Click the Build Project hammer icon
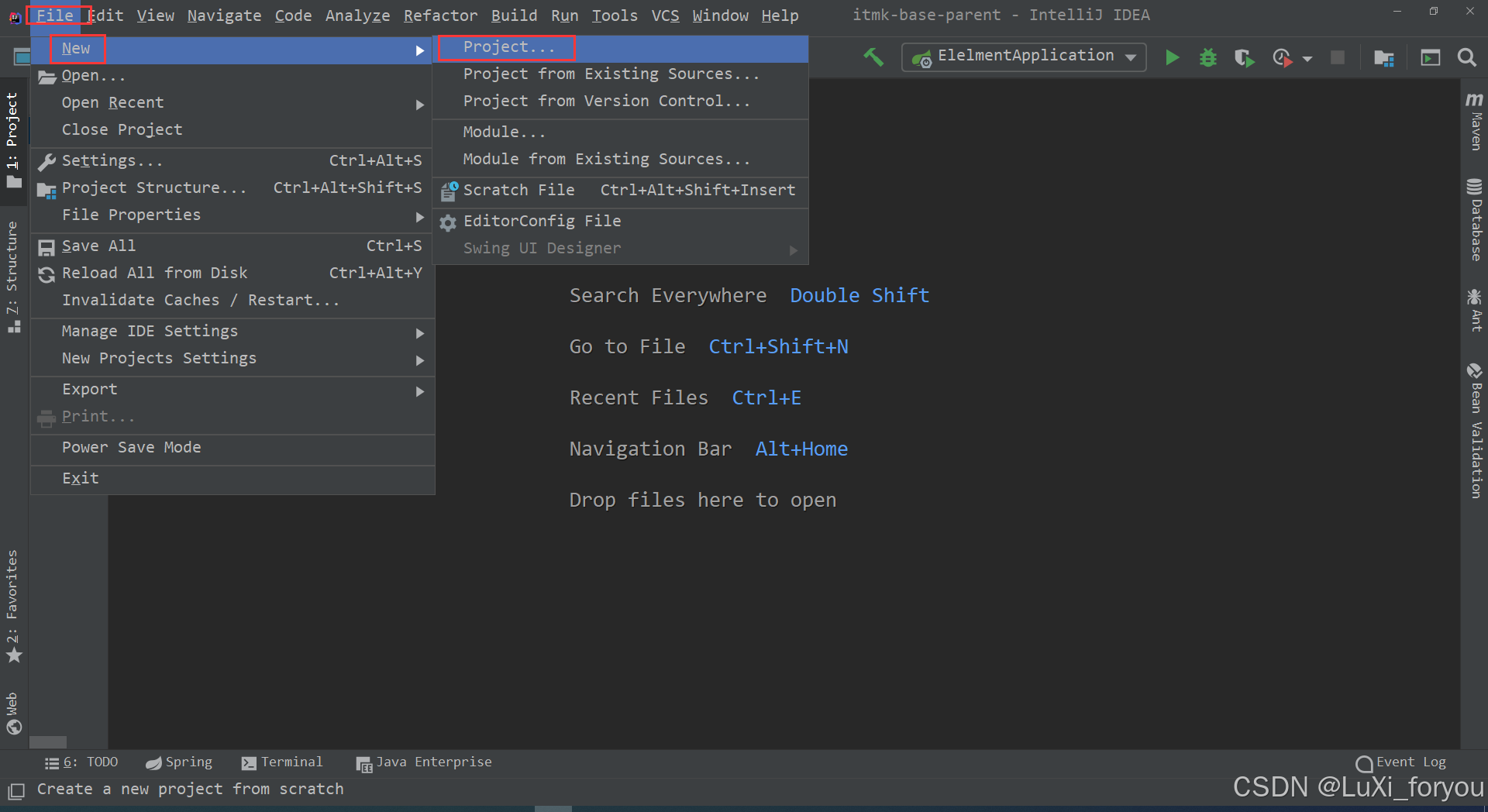 click(873, 57)
